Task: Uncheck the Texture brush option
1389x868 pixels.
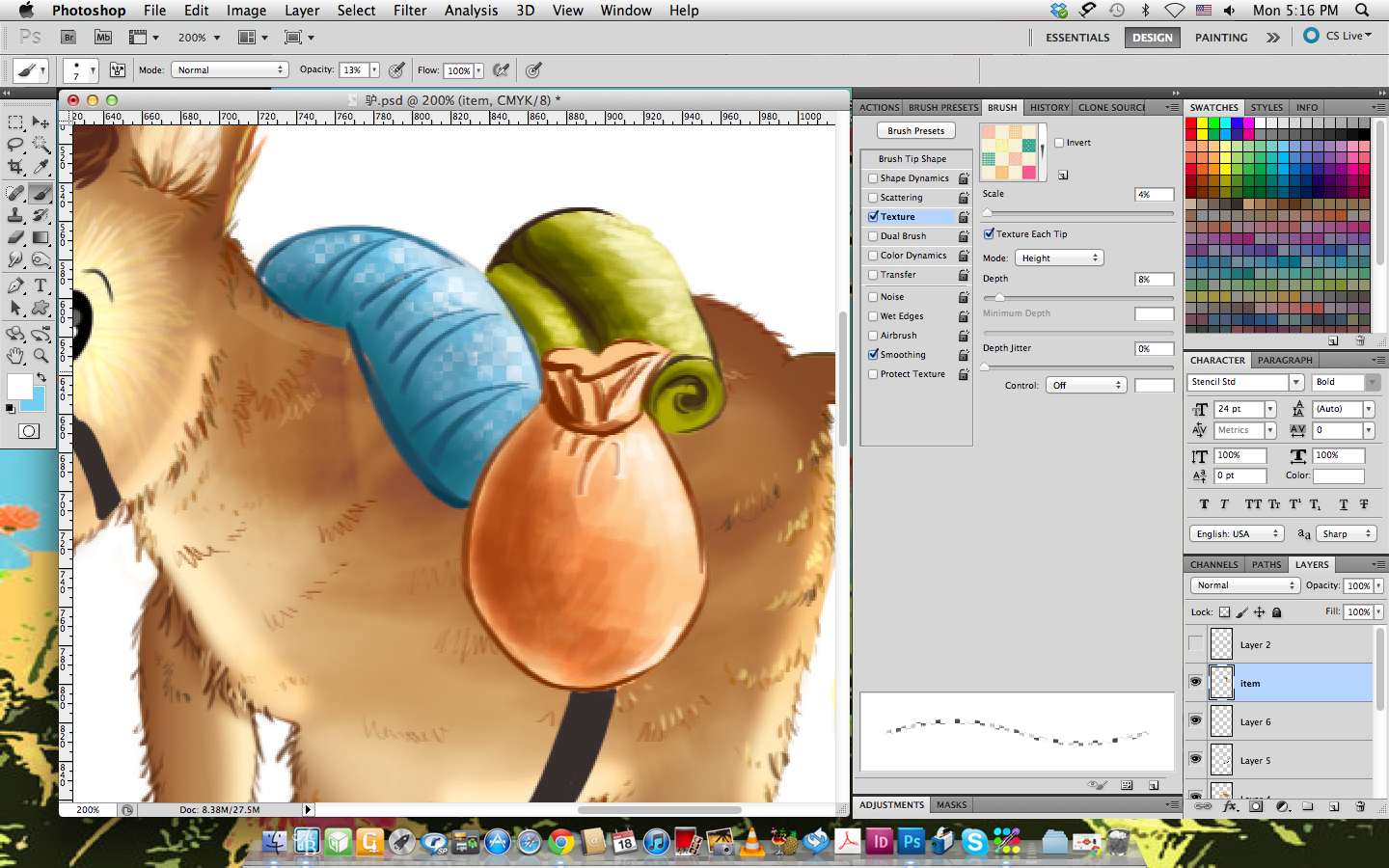Action: pos(873,217)
